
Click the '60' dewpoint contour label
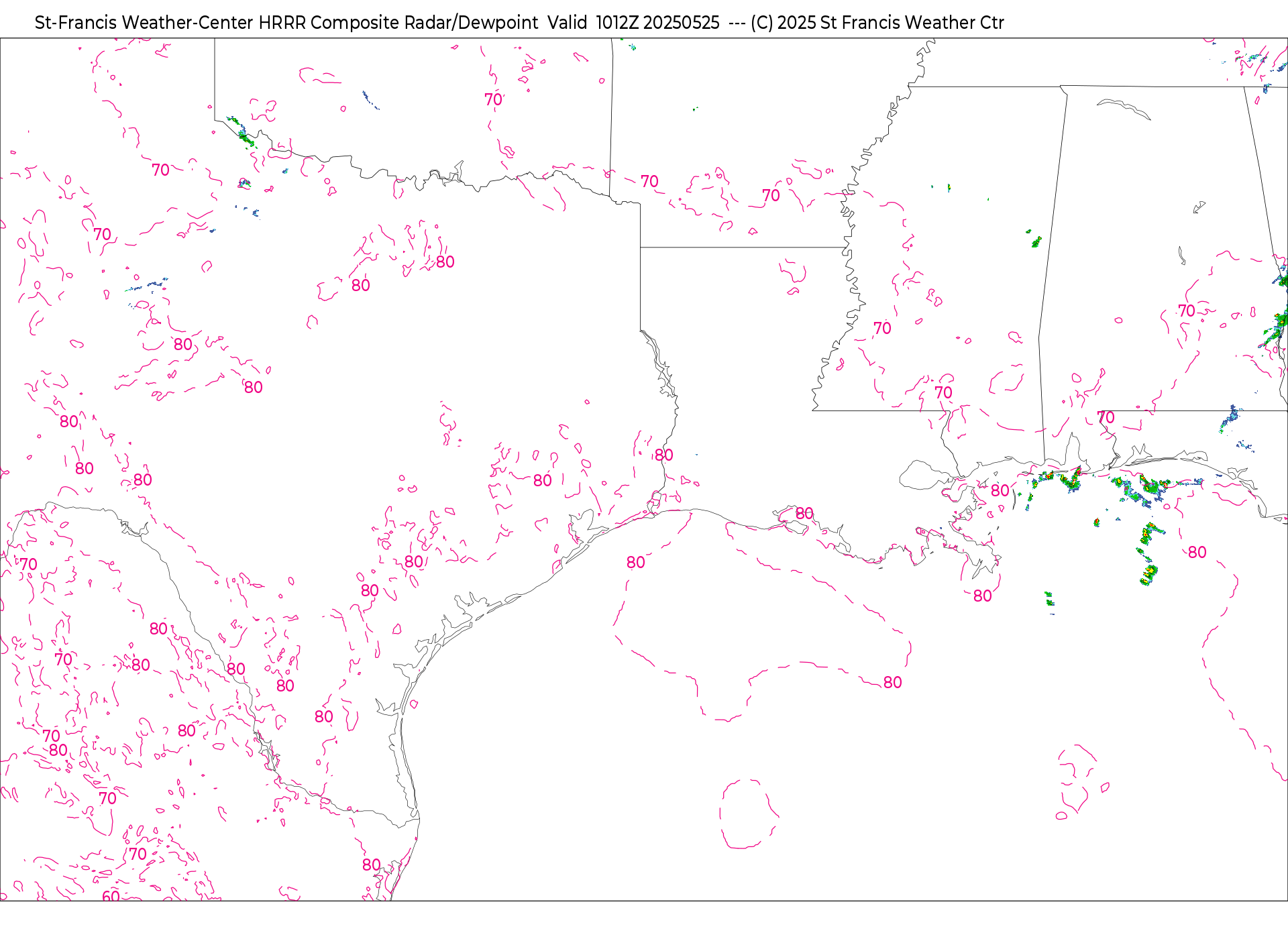click(111, 896)
